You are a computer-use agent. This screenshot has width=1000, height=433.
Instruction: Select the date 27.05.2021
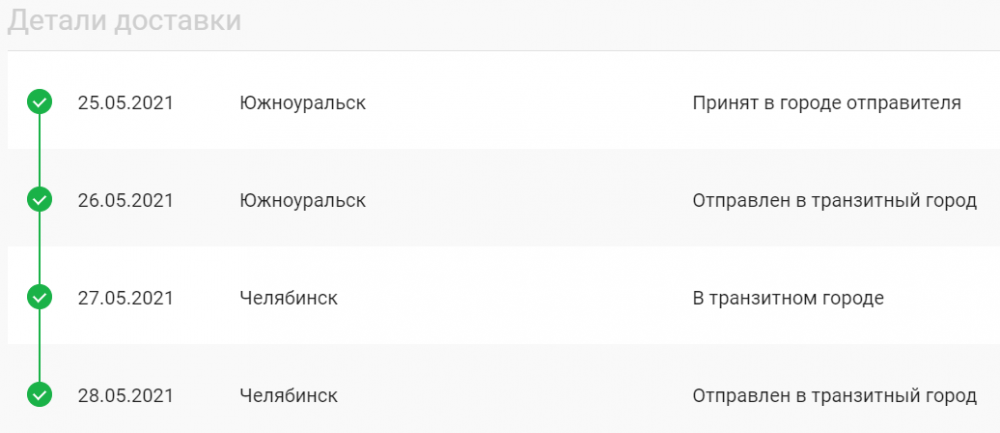[x=126, y=298]
